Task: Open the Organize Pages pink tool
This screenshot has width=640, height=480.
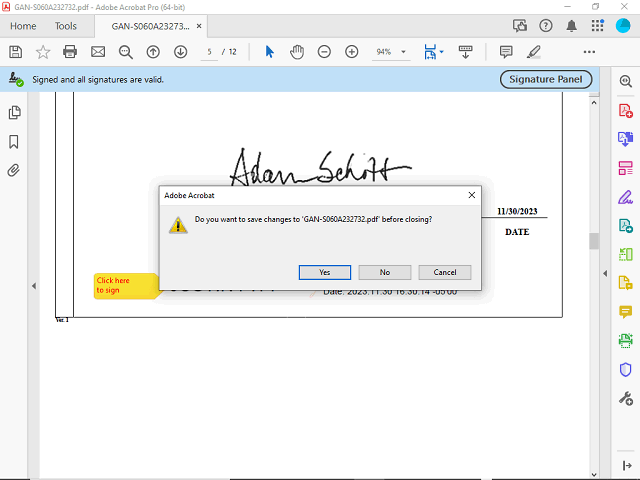Action: point(625,168)
